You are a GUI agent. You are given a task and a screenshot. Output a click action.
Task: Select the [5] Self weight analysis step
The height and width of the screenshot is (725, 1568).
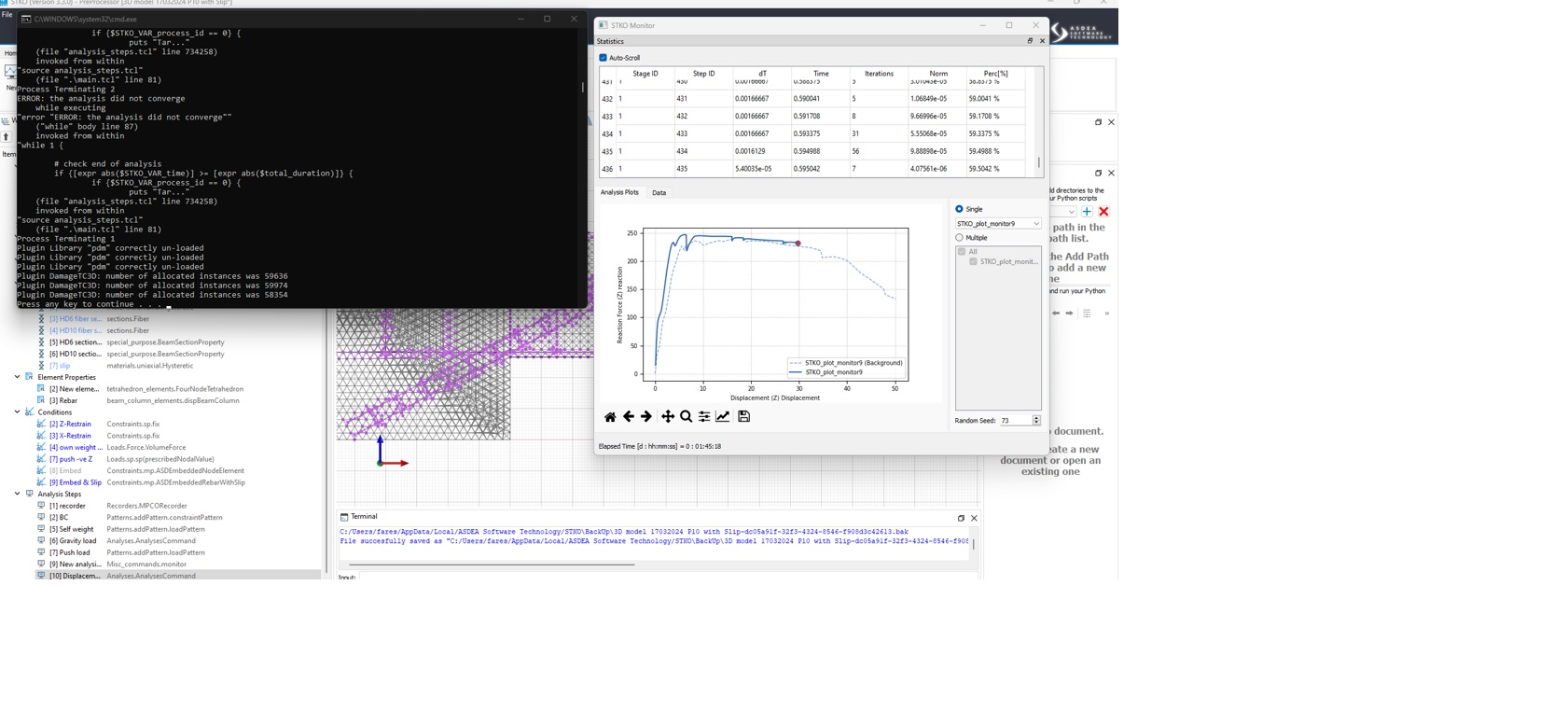72,529
